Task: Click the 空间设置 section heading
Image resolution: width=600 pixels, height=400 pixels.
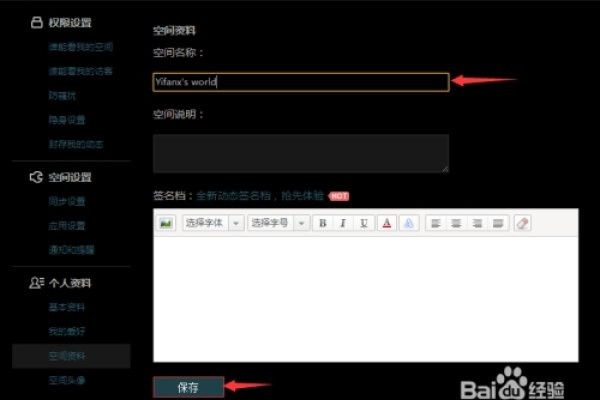Action: [x=70, y=177]
